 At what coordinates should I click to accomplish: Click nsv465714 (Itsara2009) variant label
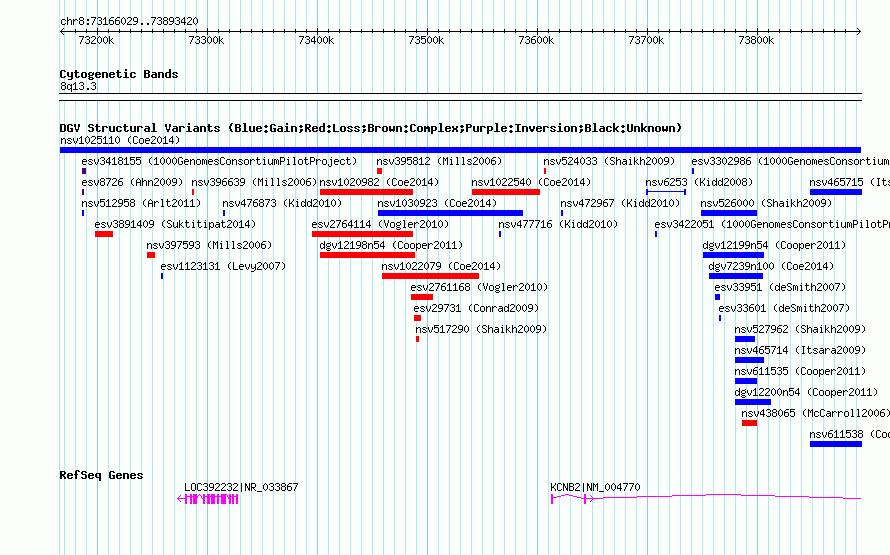(x=800, y=350)
